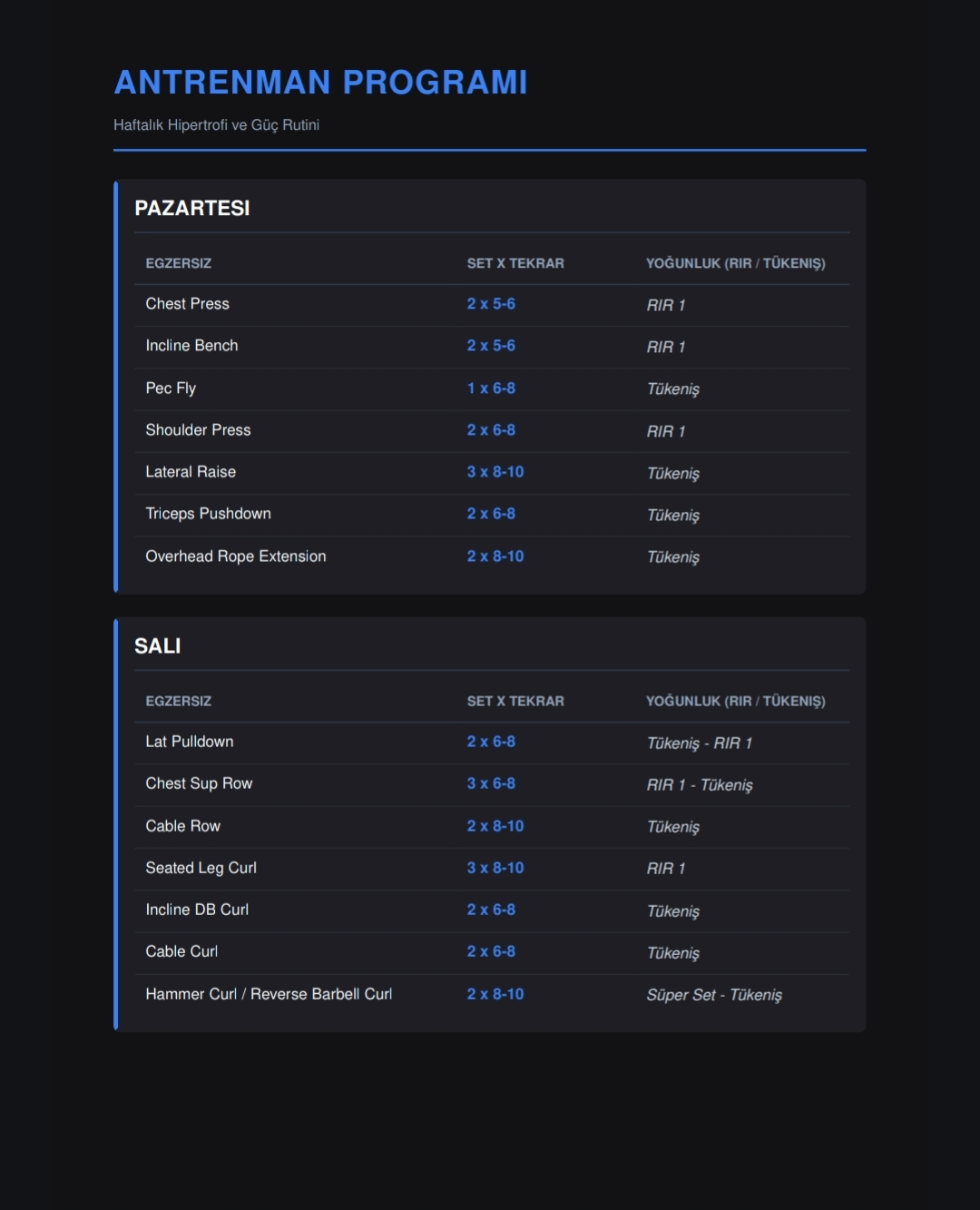The height and width of the screenshot is (1210, 980).
Task: Select the Chest Press exercise
Action: pyautogui.click(x=188, y=304)
